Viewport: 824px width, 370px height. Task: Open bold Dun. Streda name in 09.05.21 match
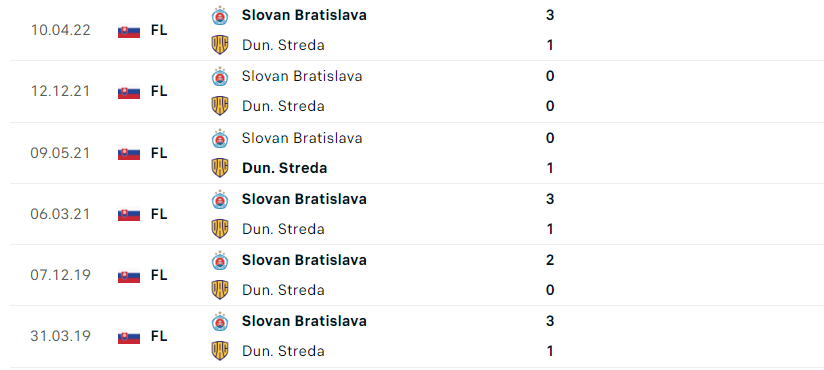284,168
